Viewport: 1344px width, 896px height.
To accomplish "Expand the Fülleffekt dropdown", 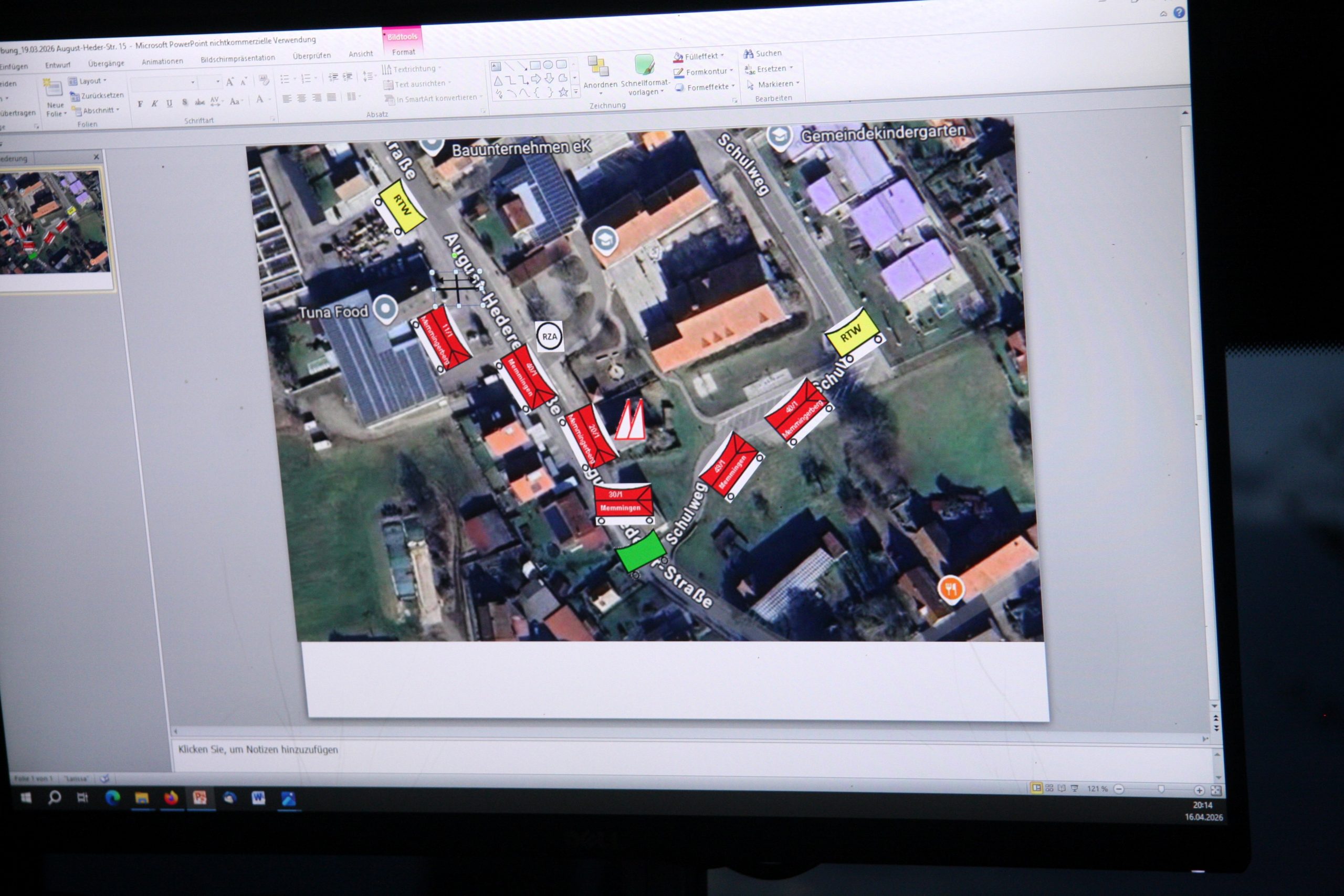I will (722, 56).
